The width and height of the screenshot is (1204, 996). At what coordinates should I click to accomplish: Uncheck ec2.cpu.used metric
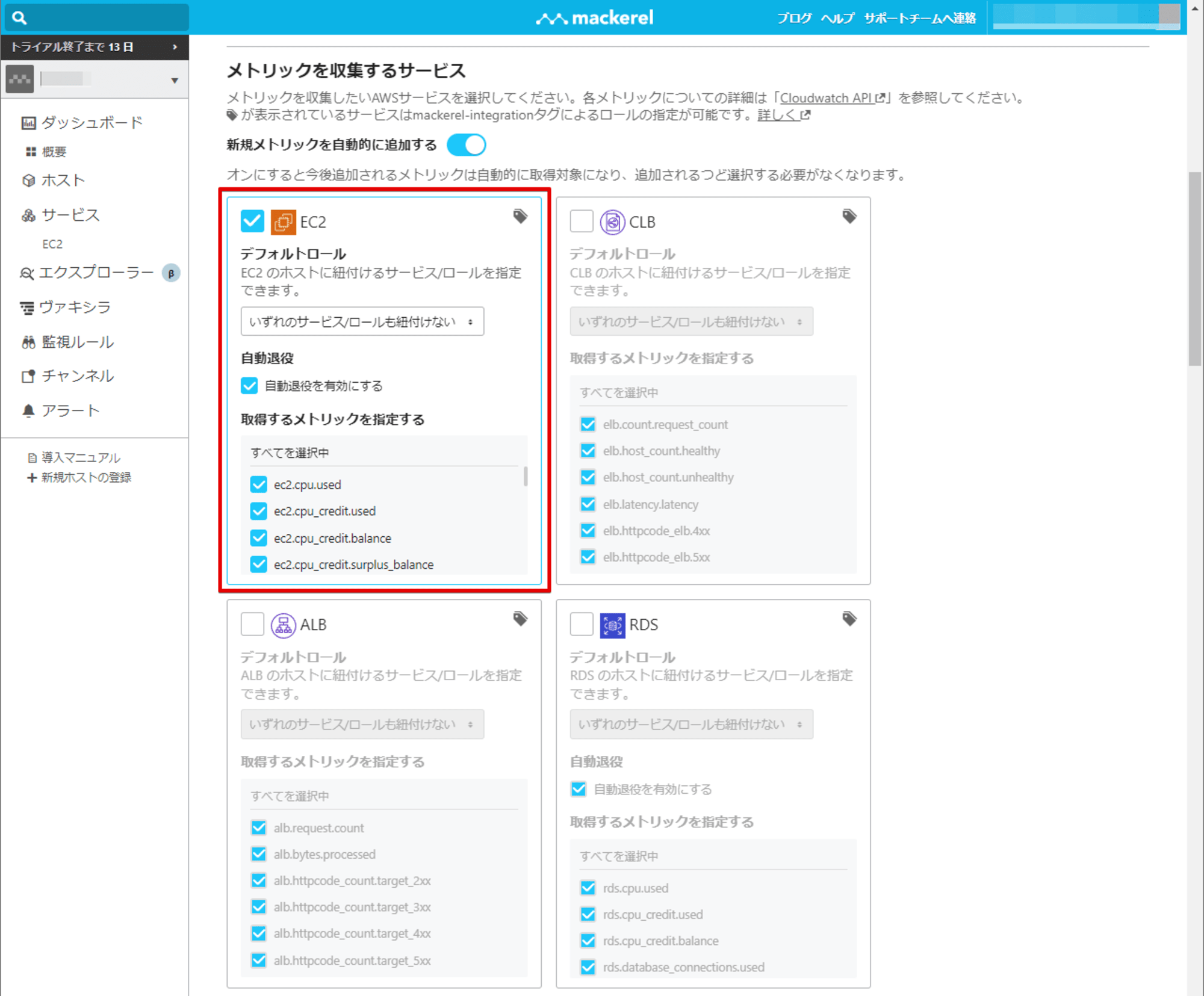coord(258,484)
